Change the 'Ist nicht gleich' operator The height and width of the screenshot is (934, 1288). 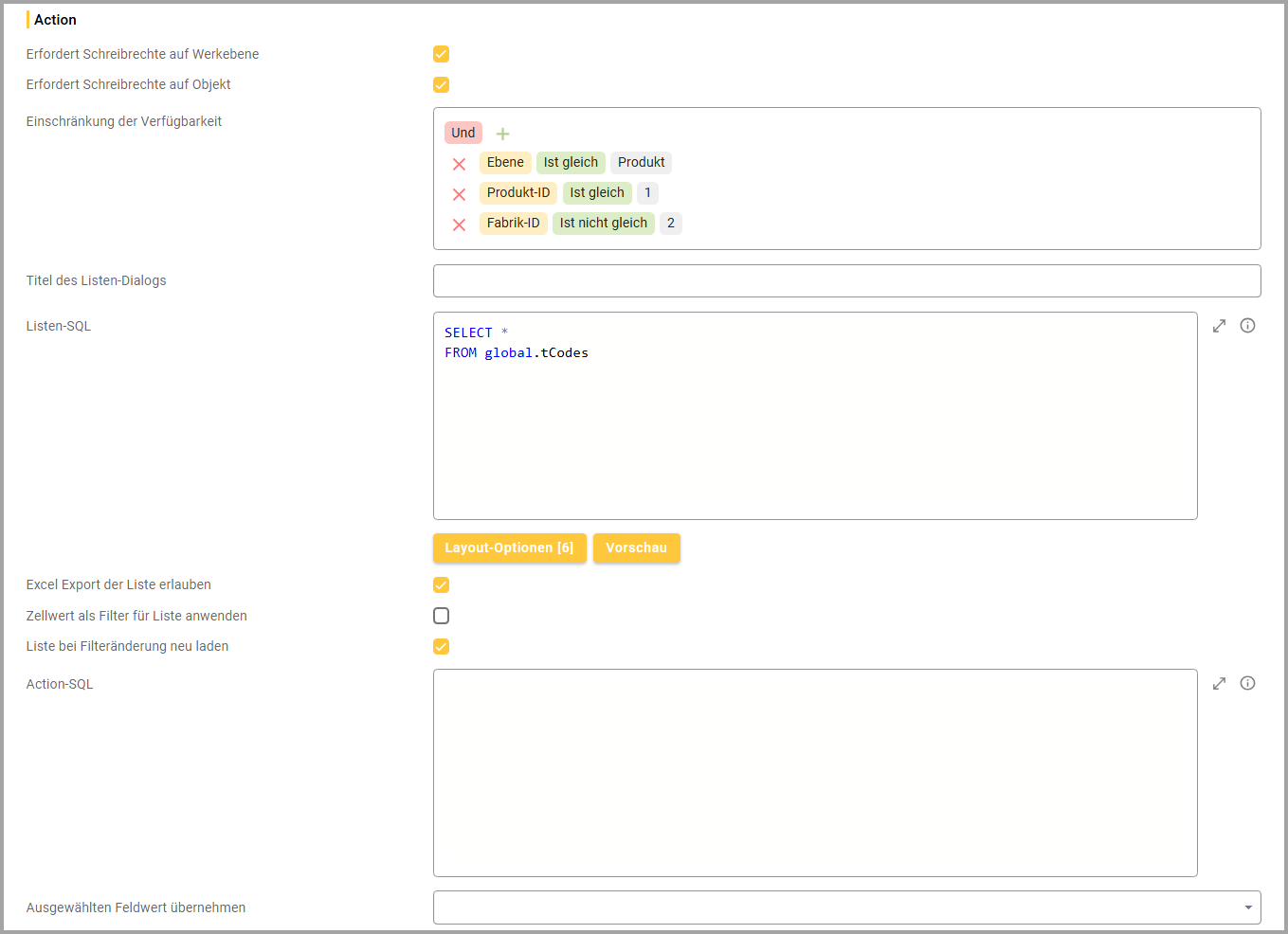pyautogui.click(x=603, y=224)
